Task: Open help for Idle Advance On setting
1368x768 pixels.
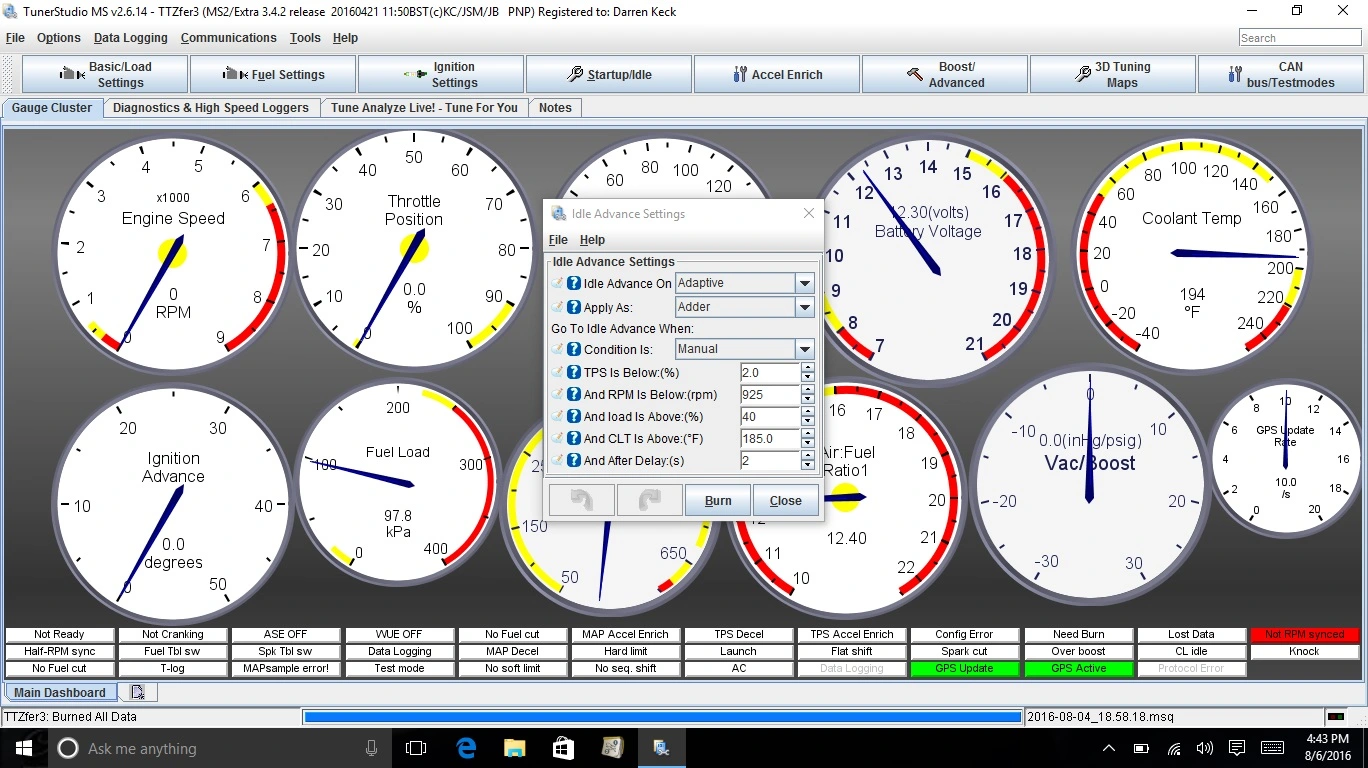Action: tap(574, 284)
